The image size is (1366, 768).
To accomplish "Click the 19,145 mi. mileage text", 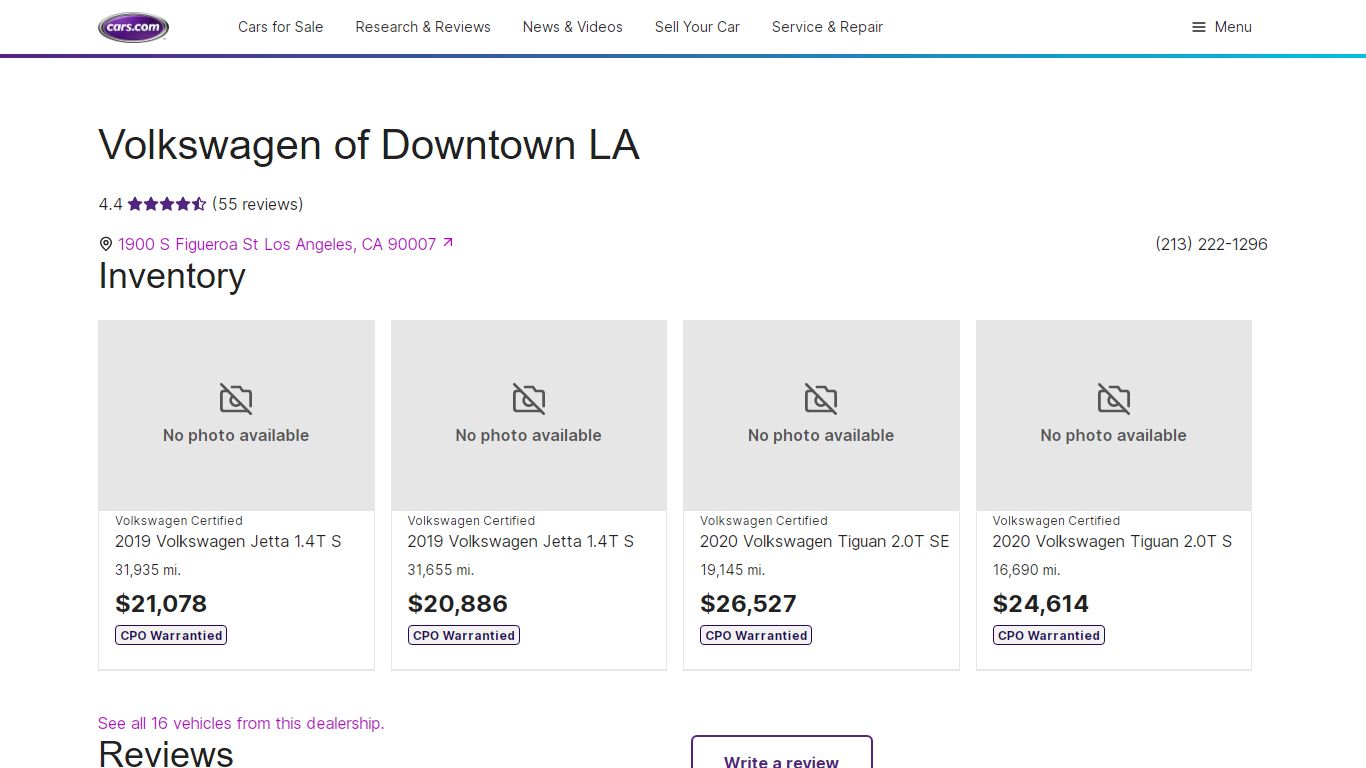I will click(x=732, y=570).
